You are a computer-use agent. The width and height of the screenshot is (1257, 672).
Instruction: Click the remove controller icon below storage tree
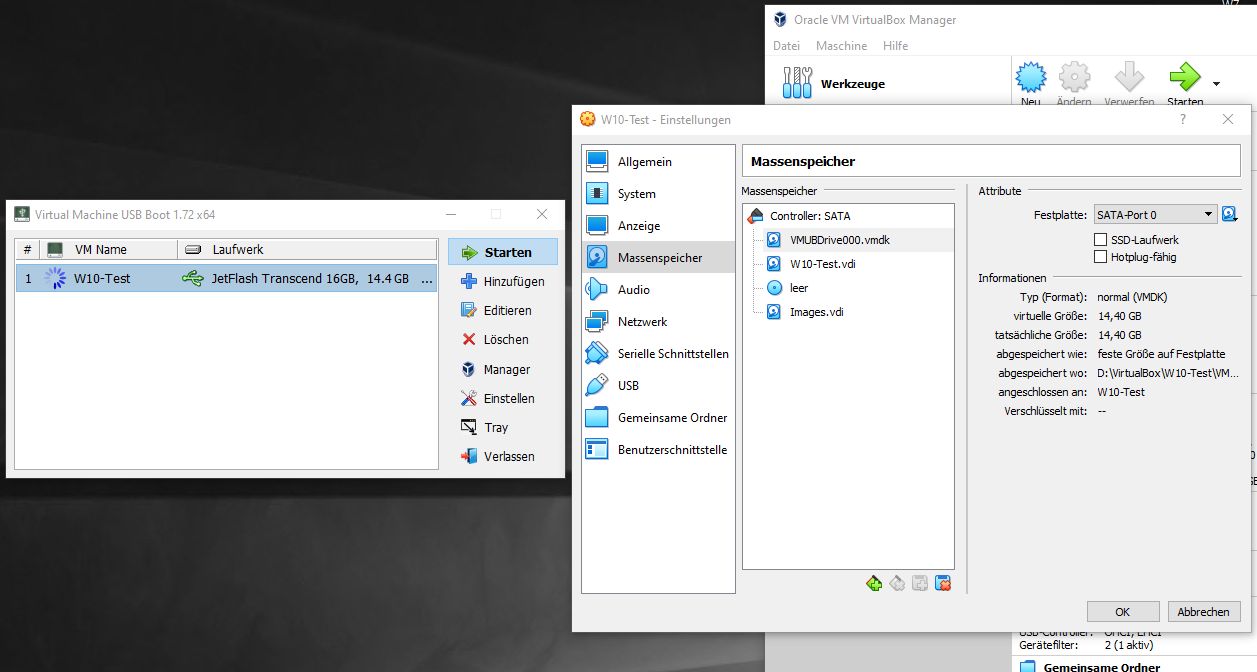point(897,584)
